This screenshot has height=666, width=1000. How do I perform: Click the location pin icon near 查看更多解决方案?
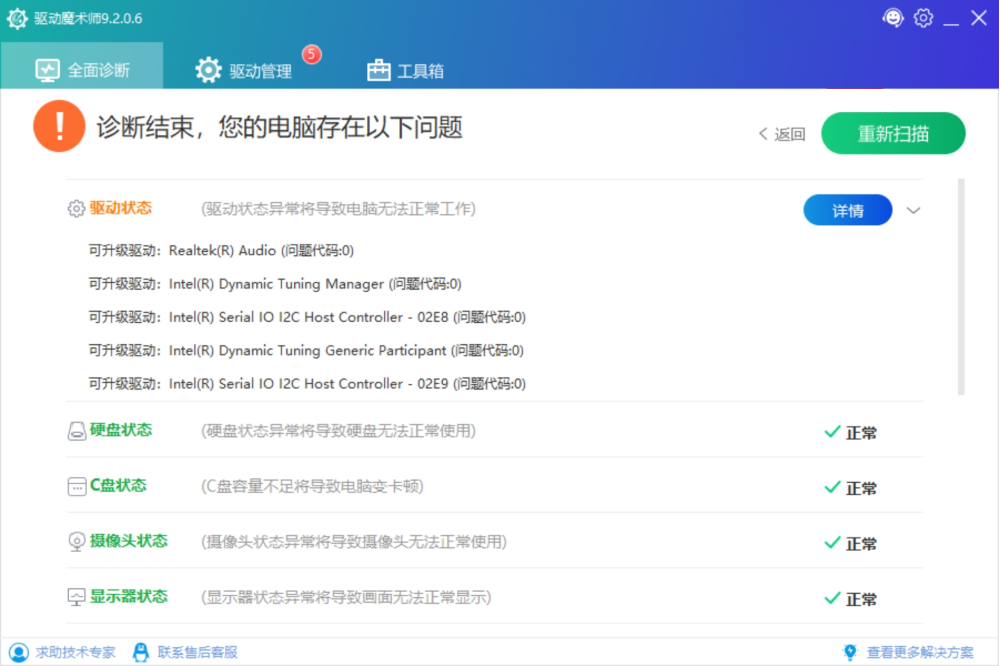pyautogui.click(x=850, y=651)
